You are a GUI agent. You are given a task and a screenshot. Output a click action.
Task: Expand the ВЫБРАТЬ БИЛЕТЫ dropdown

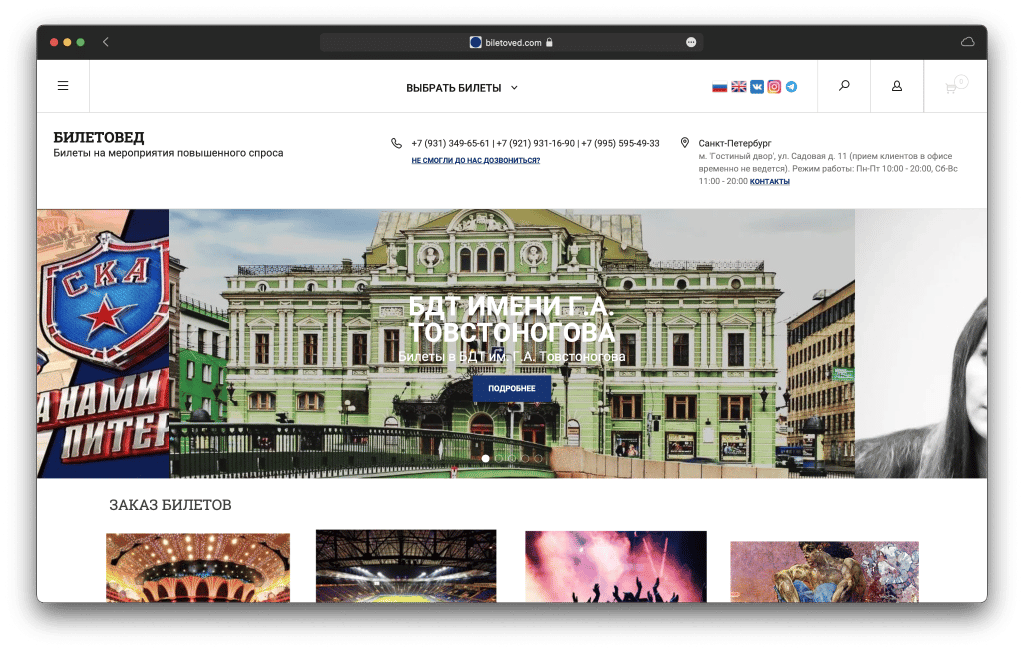coord(462,87)
